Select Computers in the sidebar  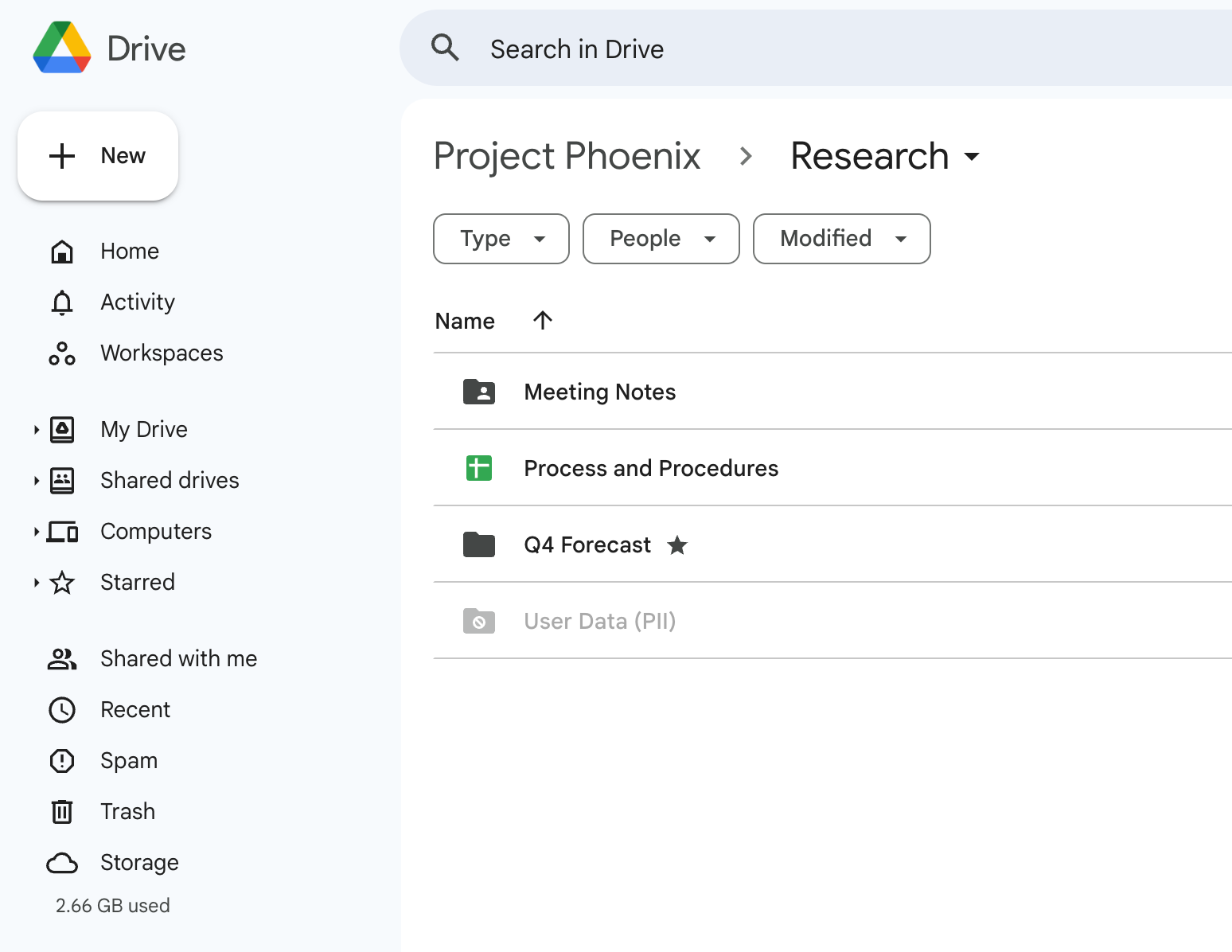(x=156, y=532)
